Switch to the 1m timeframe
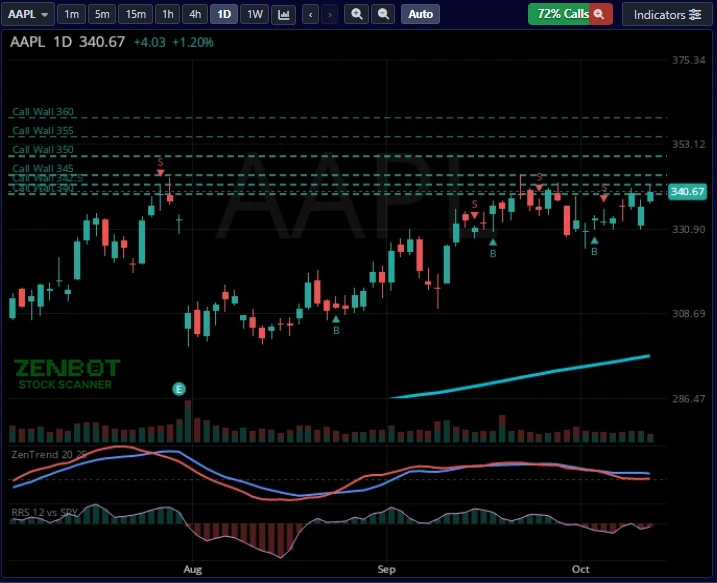 71,14
